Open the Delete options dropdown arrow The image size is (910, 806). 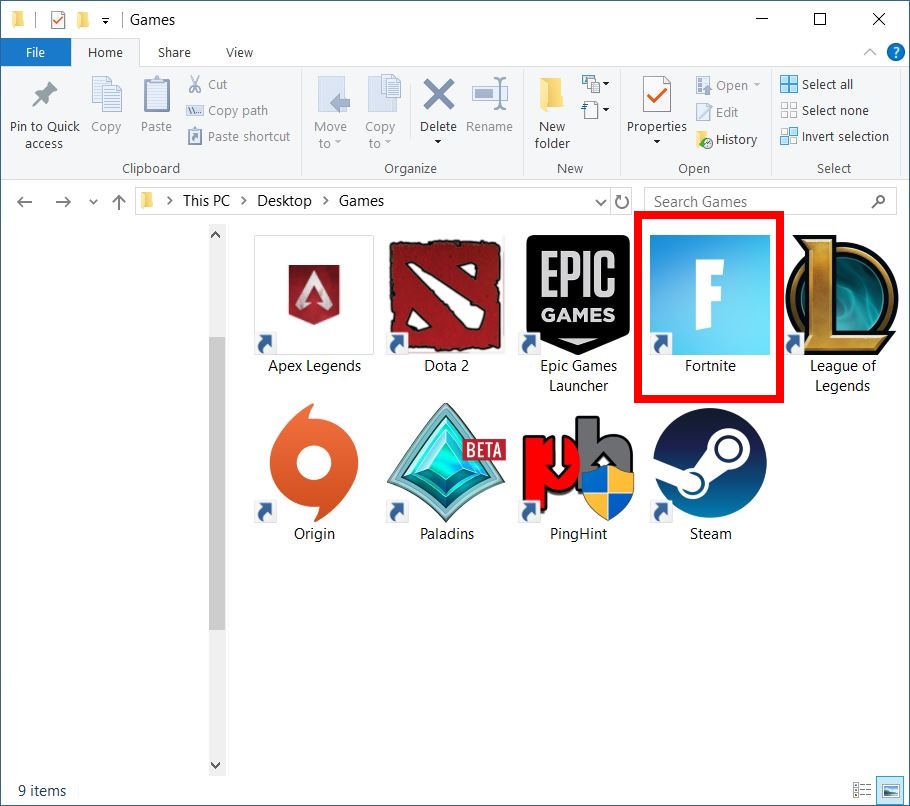[x=438, y=142]
